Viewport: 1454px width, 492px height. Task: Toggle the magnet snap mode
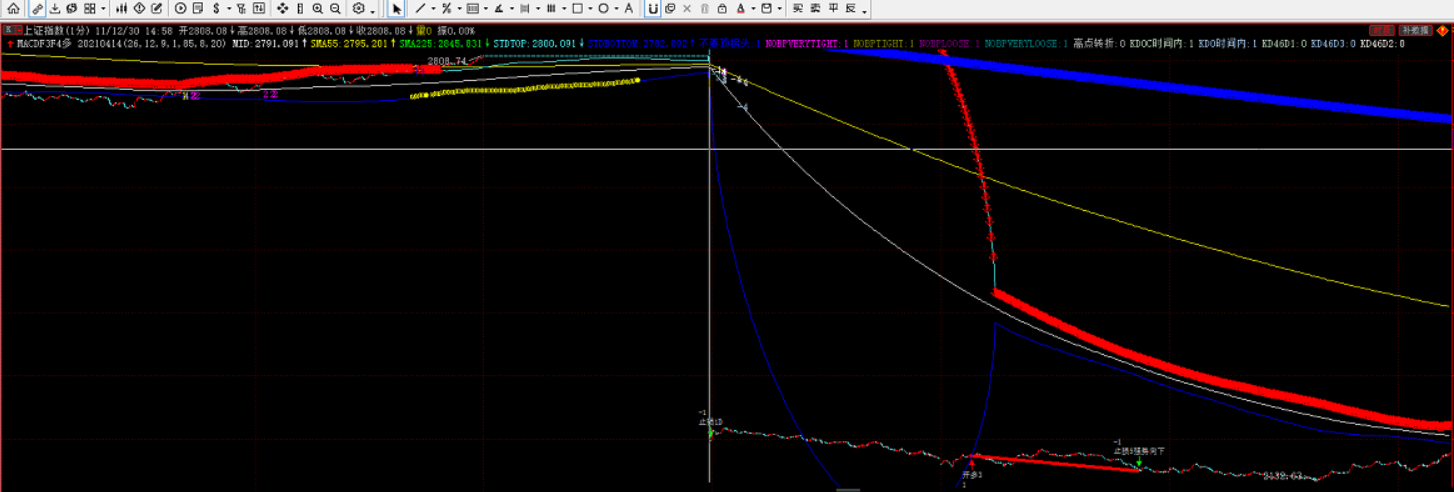tap(652, 8)
